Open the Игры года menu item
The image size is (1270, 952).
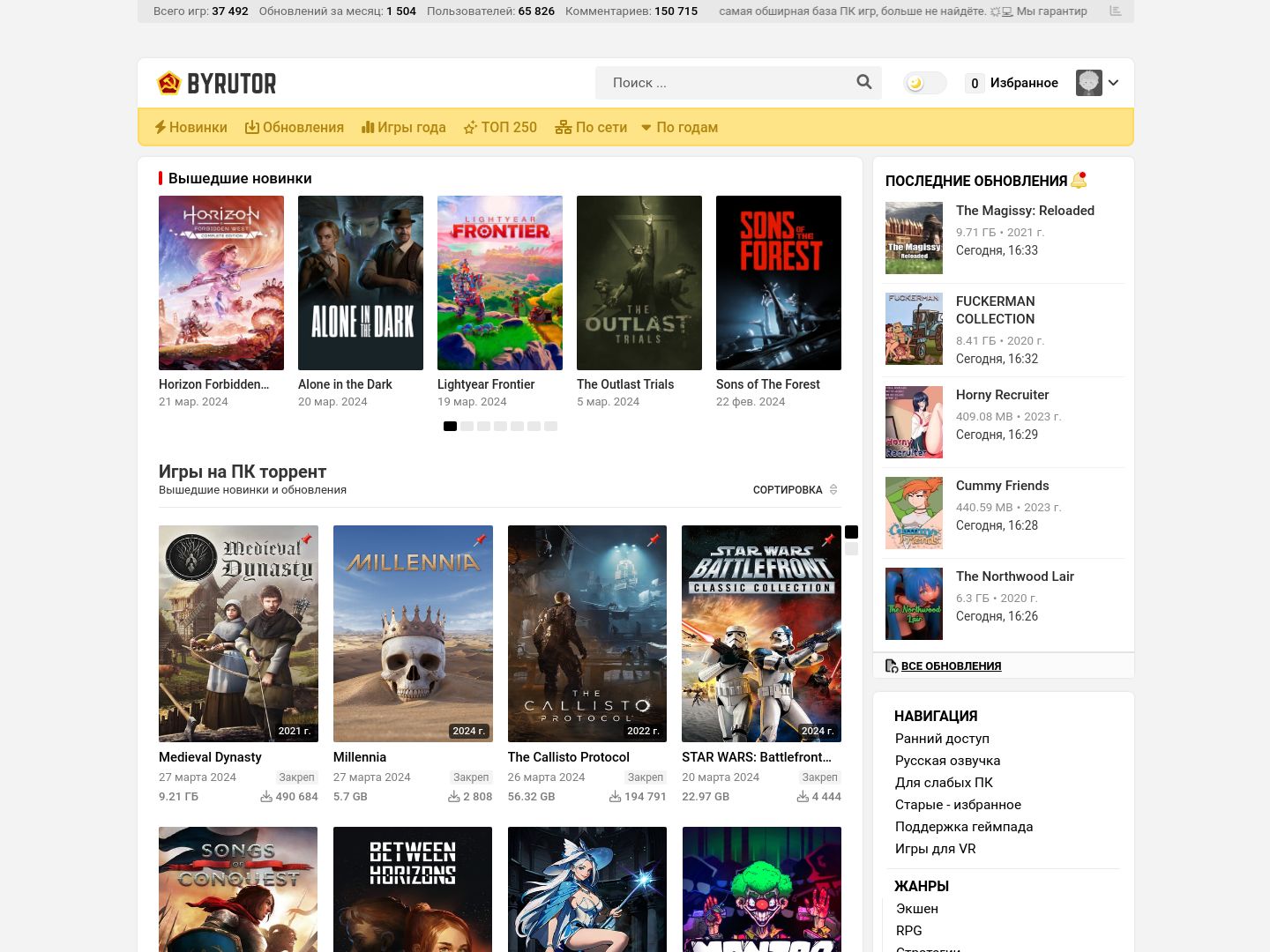click(404, 127)
